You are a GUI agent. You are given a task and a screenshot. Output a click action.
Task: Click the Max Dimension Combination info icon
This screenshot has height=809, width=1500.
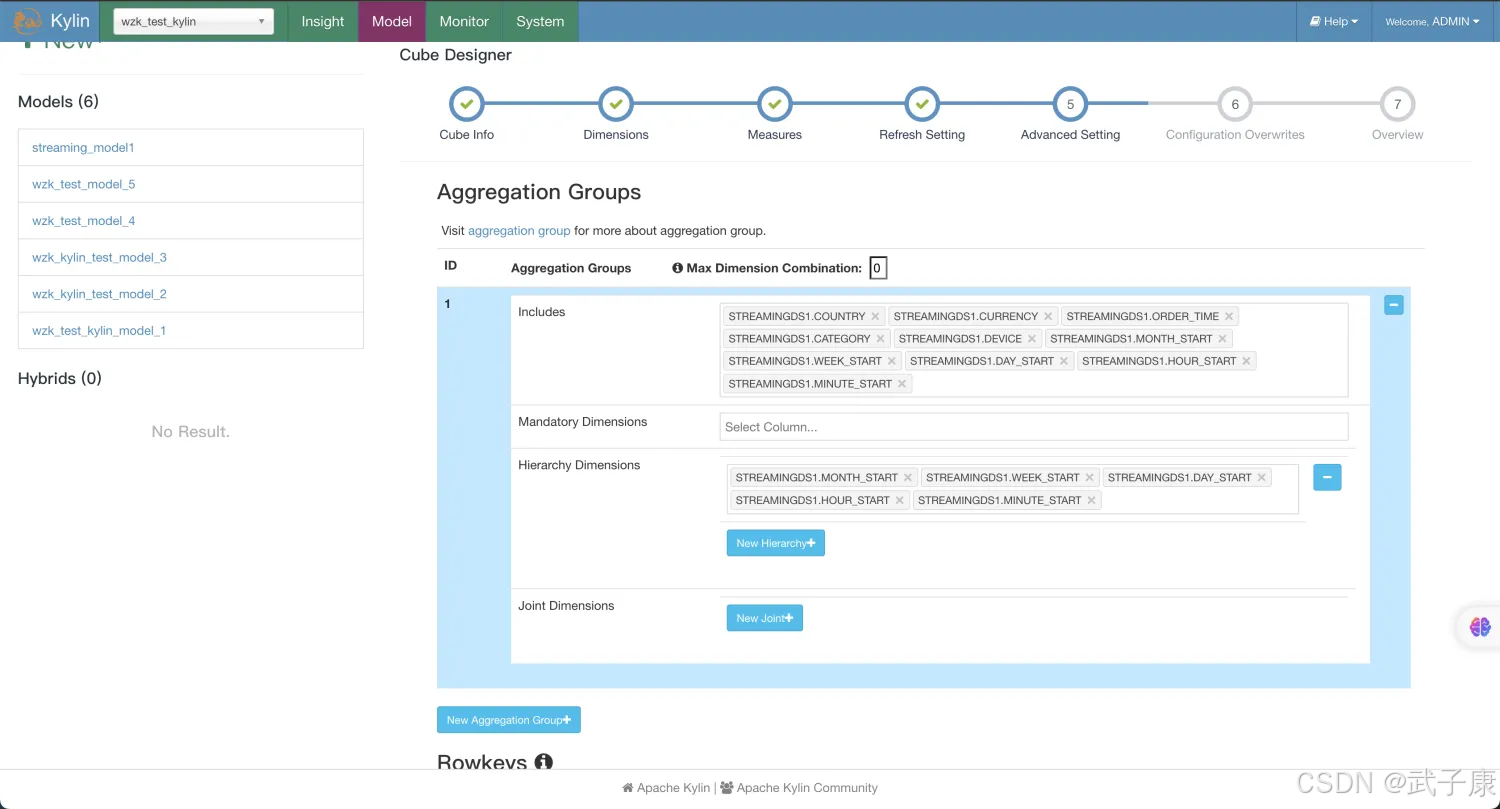point(677,268)
